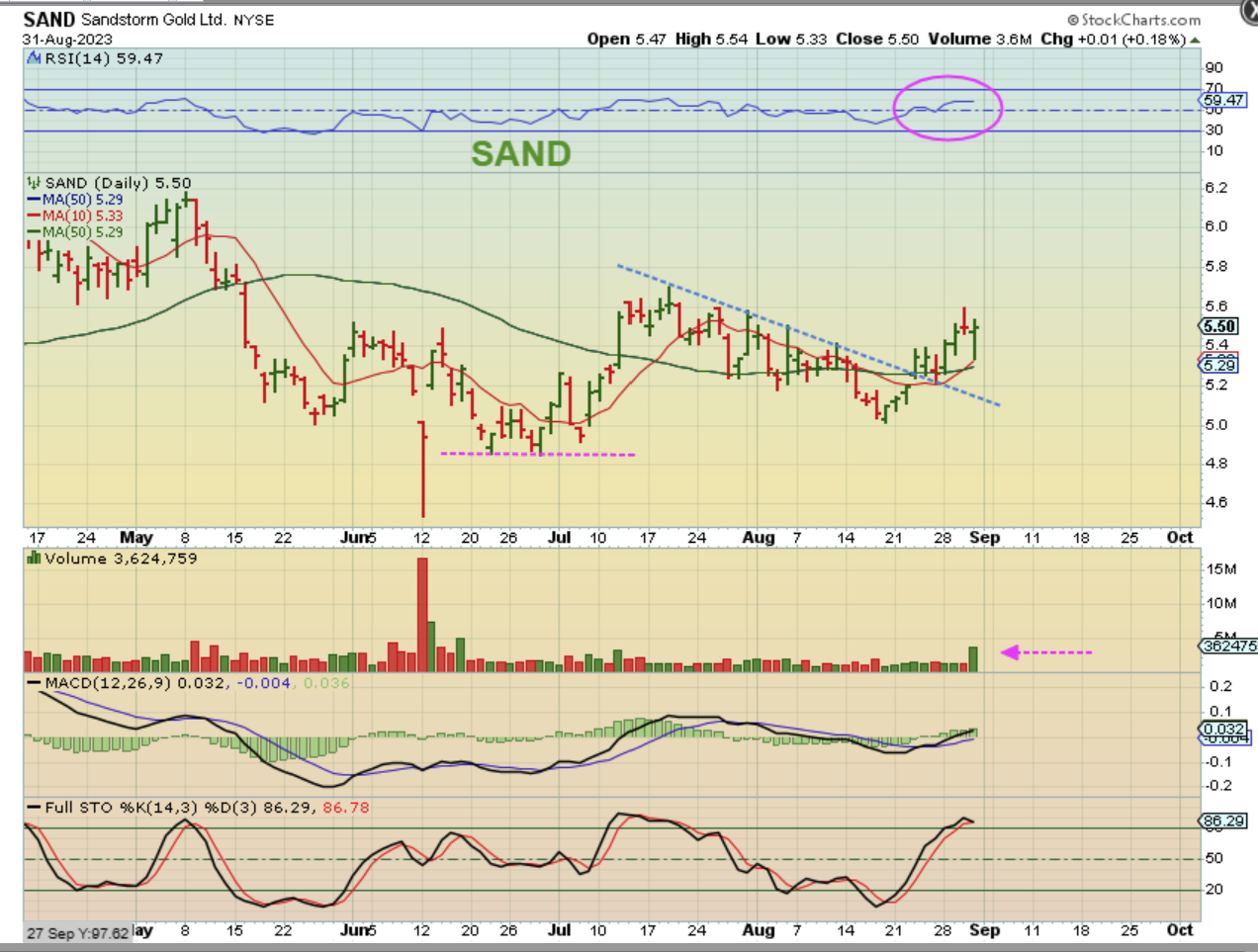Click the Close 5.50 value in the header
The width and height of the screenshot is (1258, 952).
(877, 40)
